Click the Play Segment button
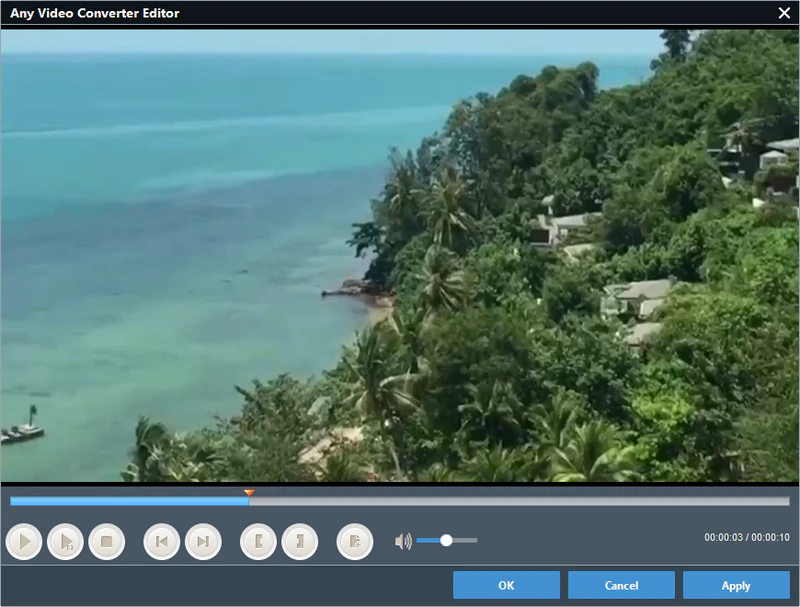The image size is (800, 607). click(x=65, y=542)
